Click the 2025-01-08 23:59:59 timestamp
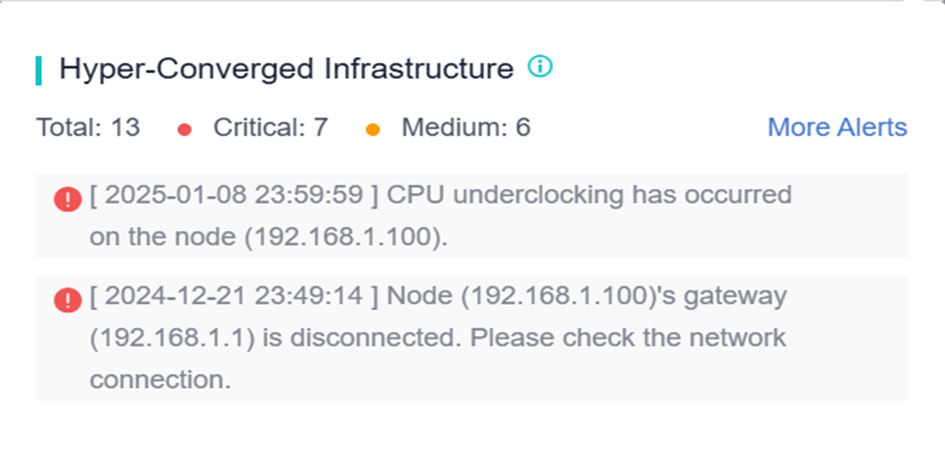 click(x=234, y=195)
